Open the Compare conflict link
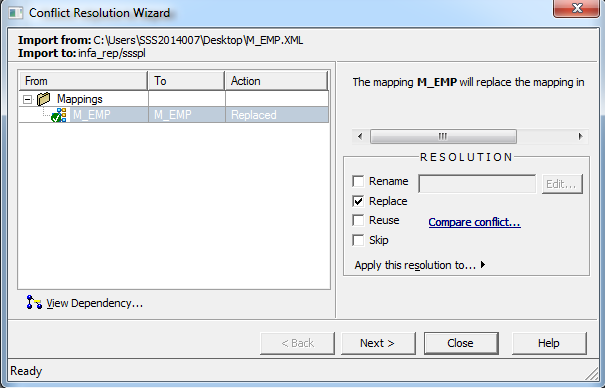This screenshot has height=388, width=605. (474, 222)
